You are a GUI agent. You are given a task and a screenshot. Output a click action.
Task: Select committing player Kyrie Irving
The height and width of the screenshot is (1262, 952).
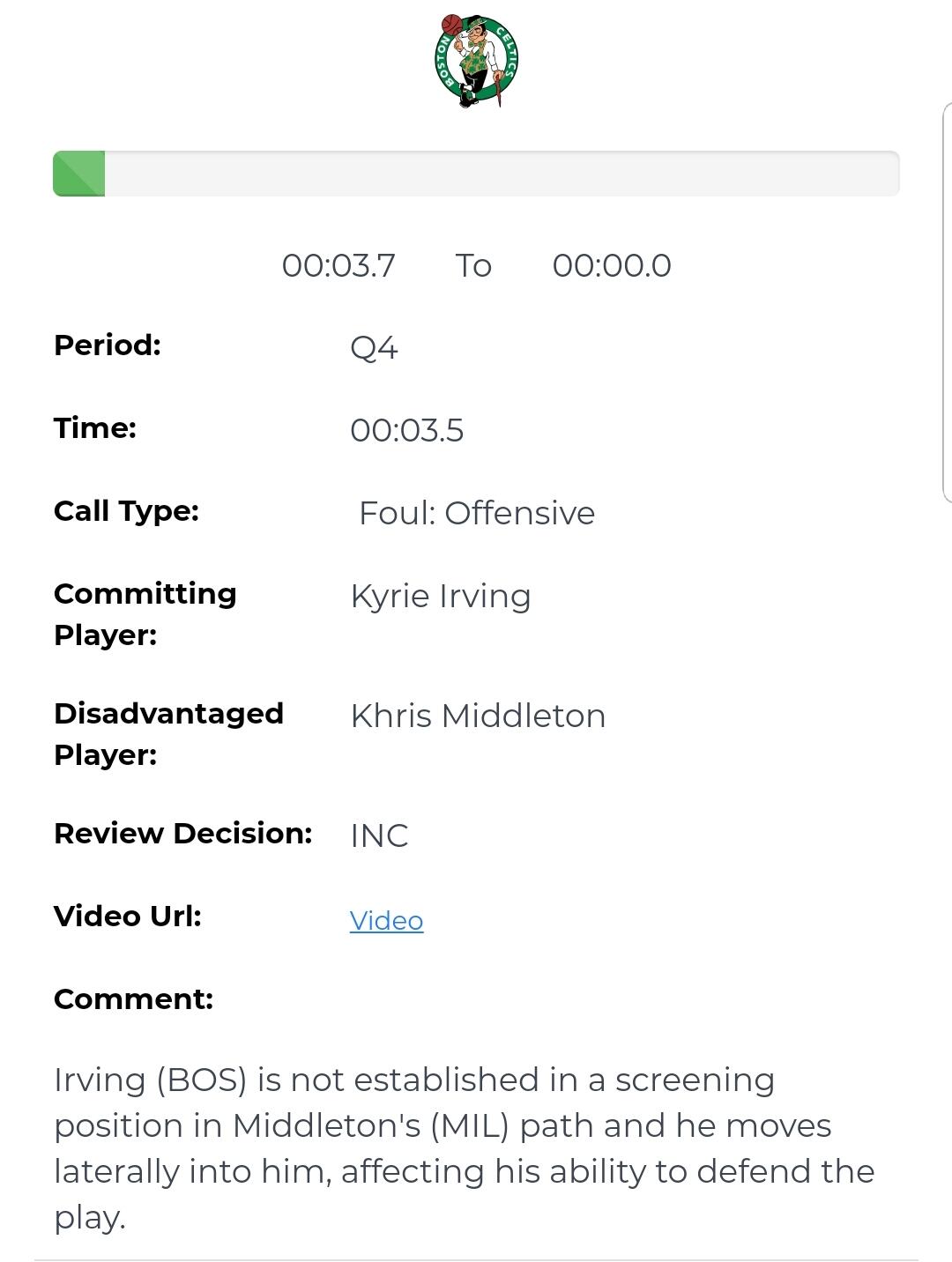pyautogui.click(x=441, y=597)
